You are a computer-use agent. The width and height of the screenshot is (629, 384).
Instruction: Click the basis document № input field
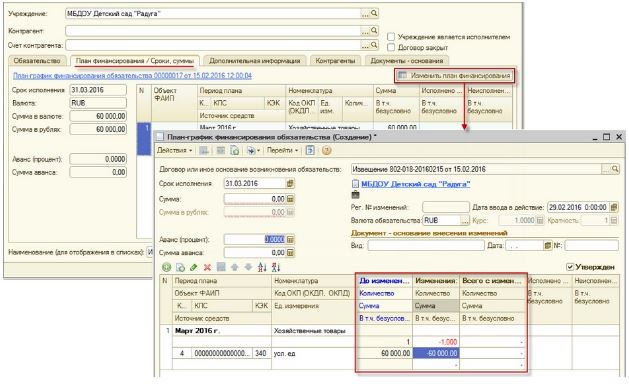pyautogui.click(x=592, y=245)
